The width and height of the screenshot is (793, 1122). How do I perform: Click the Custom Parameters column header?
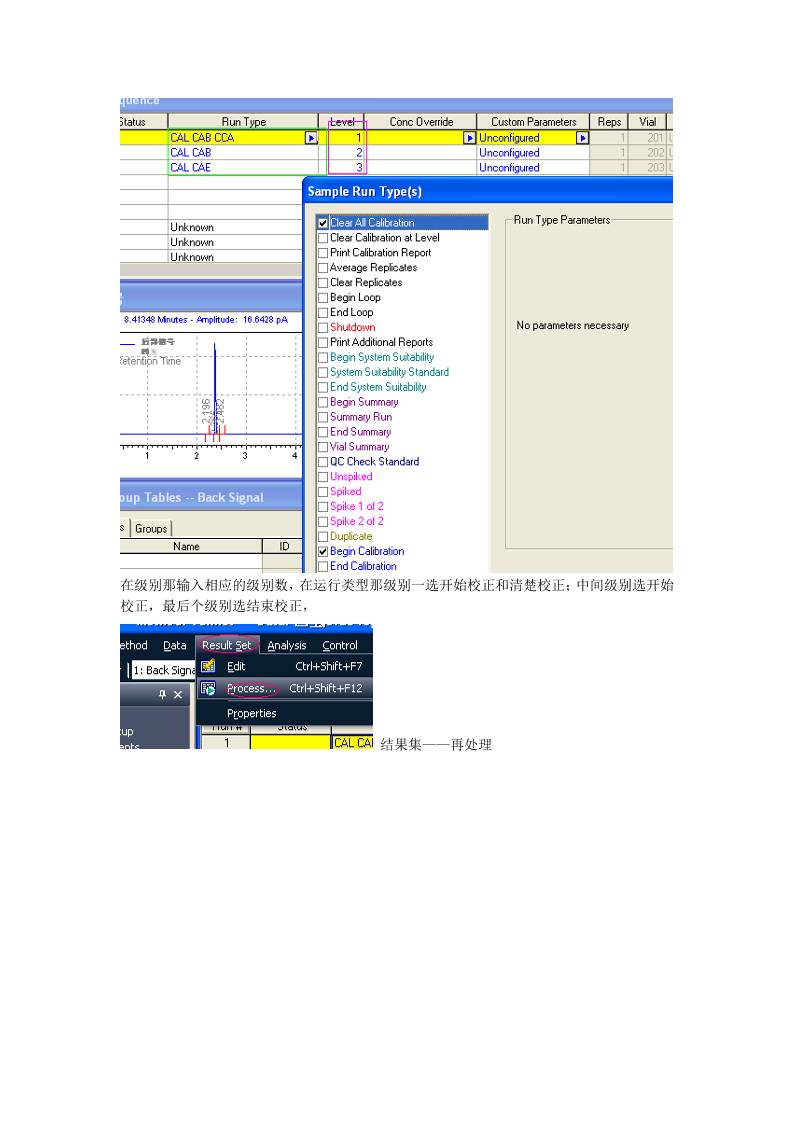533,122
